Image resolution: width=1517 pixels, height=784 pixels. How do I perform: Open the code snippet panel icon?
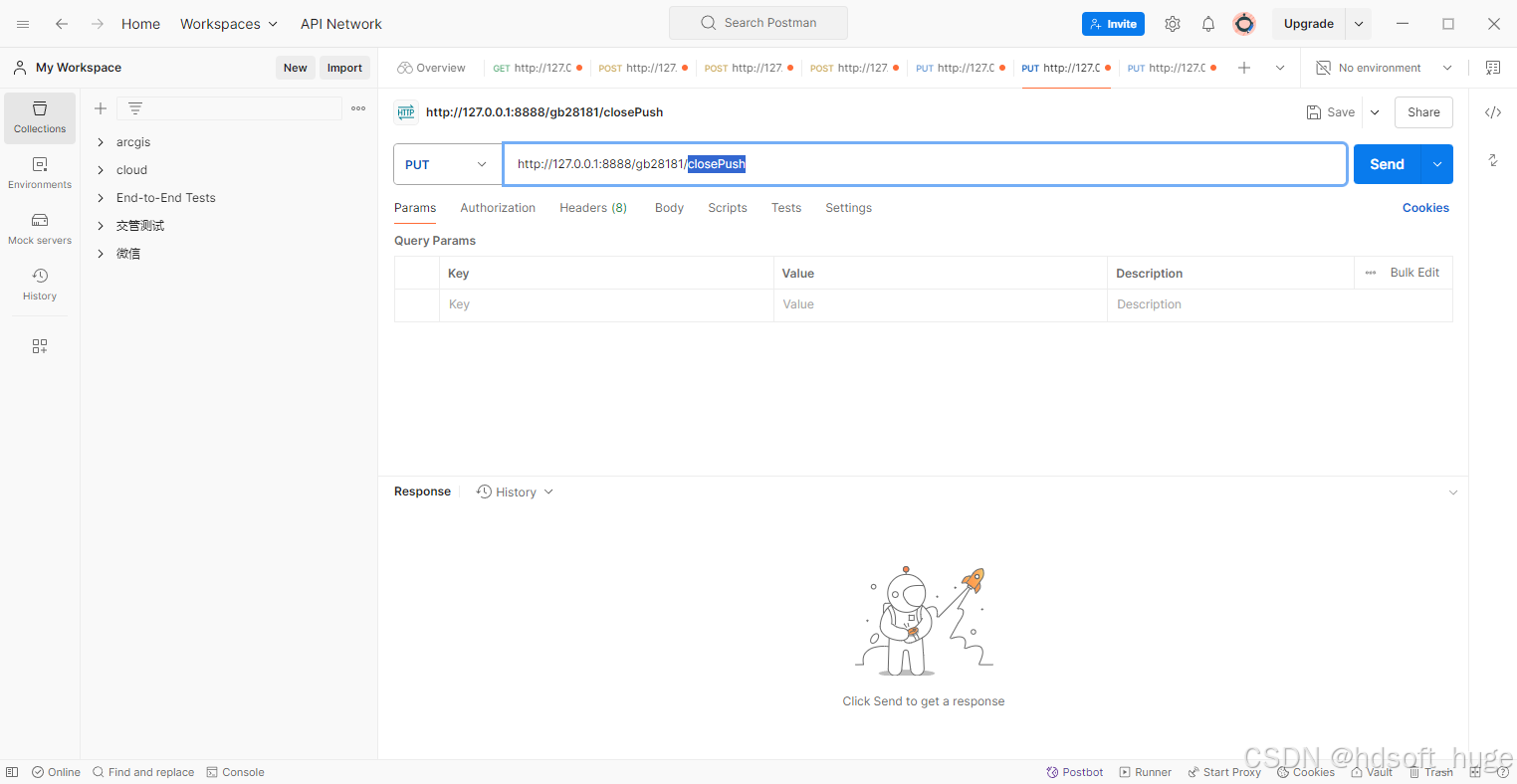click(1493, 112)
